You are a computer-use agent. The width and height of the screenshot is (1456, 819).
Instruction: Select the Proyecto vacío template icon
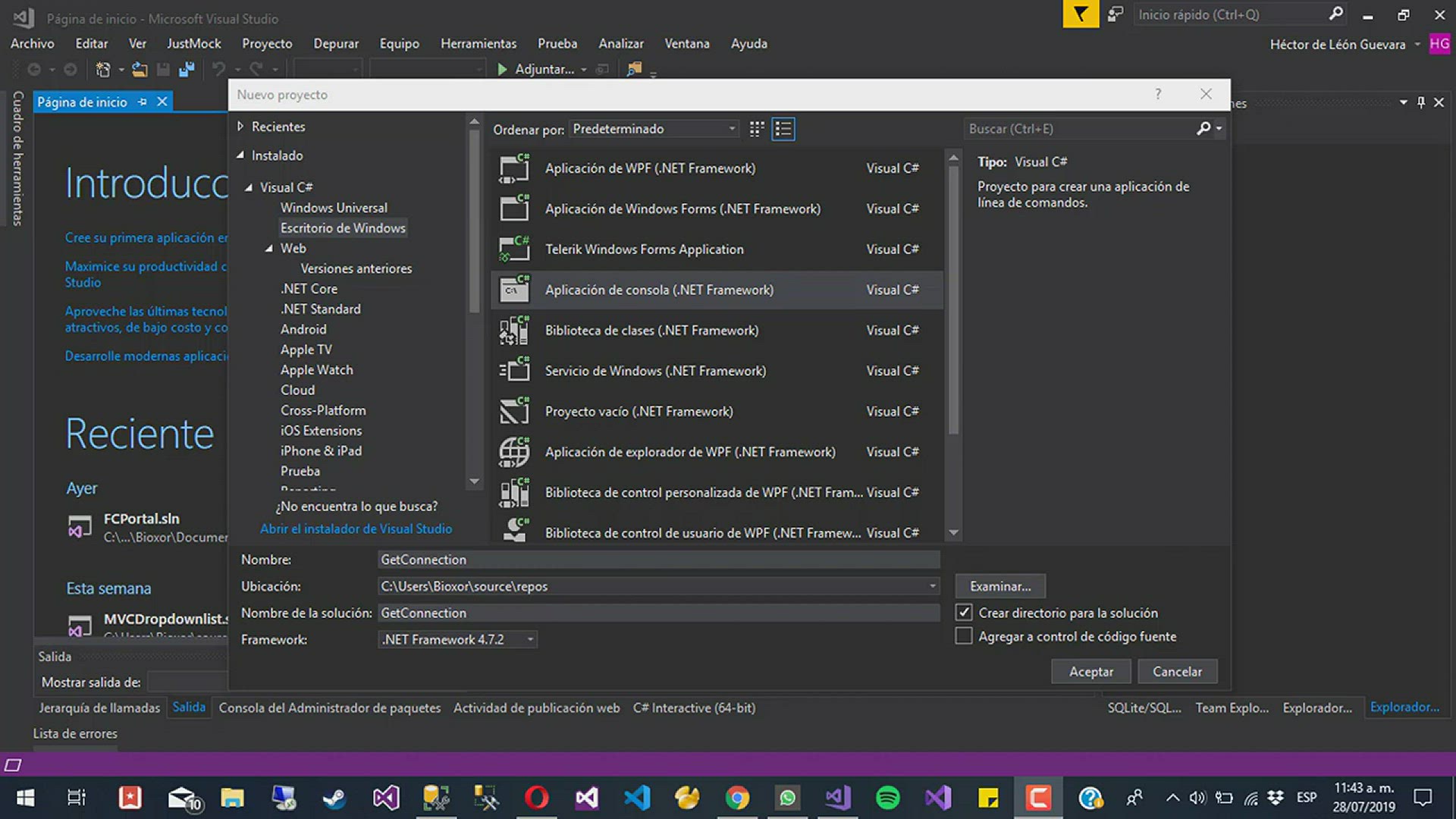coord(514,412)
